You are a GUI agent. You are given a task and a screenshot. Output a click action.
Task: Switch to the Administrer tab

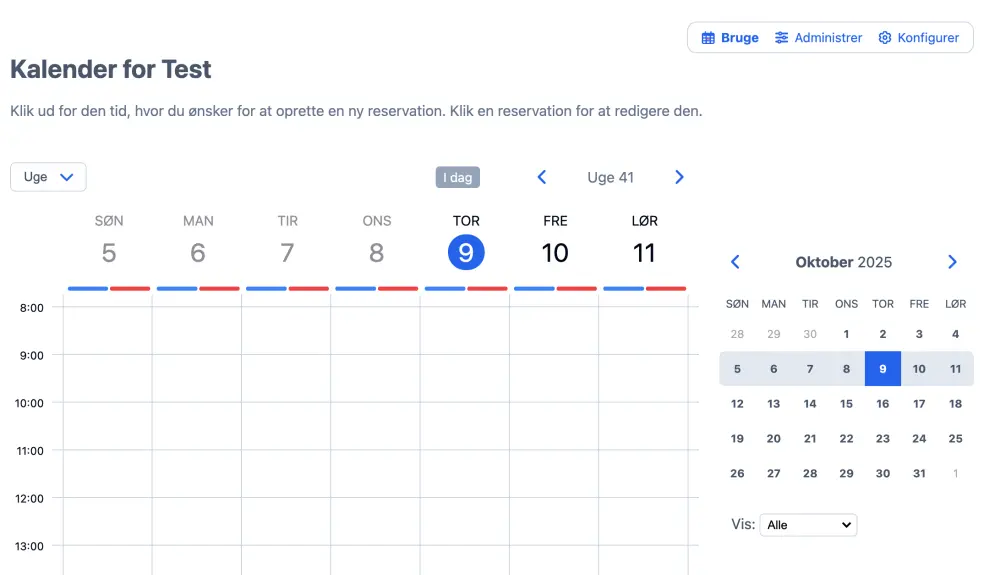point(828,38)
